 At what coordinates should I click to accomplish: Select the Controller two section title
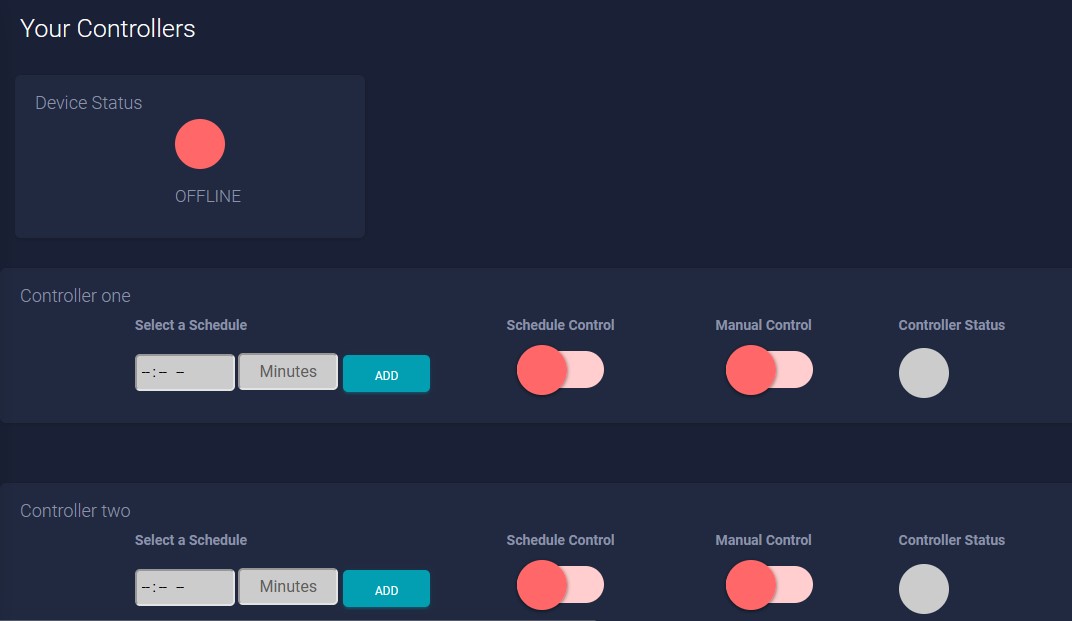click(75, 511)
